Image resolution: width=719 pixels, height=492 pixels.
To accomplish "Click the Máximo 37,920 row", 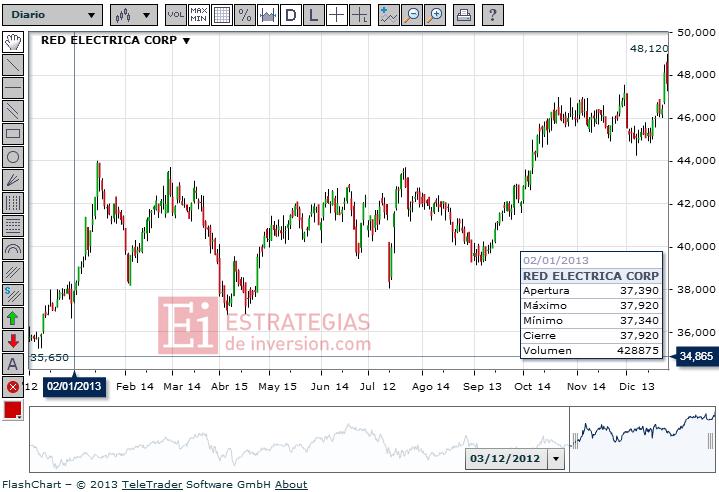I will [591, 306].
